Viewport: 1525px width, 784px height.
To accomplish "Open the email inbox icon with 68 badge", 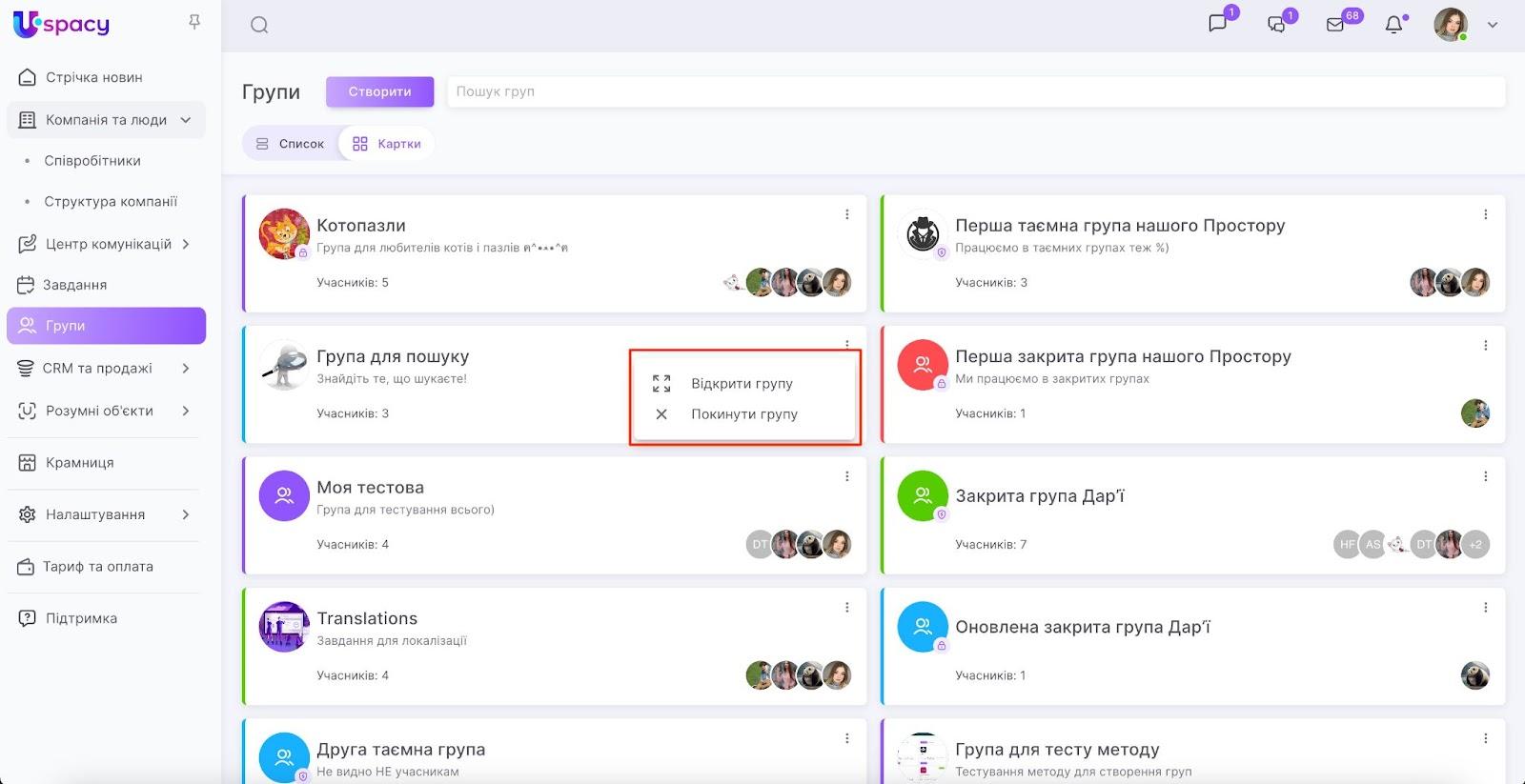I will click(1335, 25).
